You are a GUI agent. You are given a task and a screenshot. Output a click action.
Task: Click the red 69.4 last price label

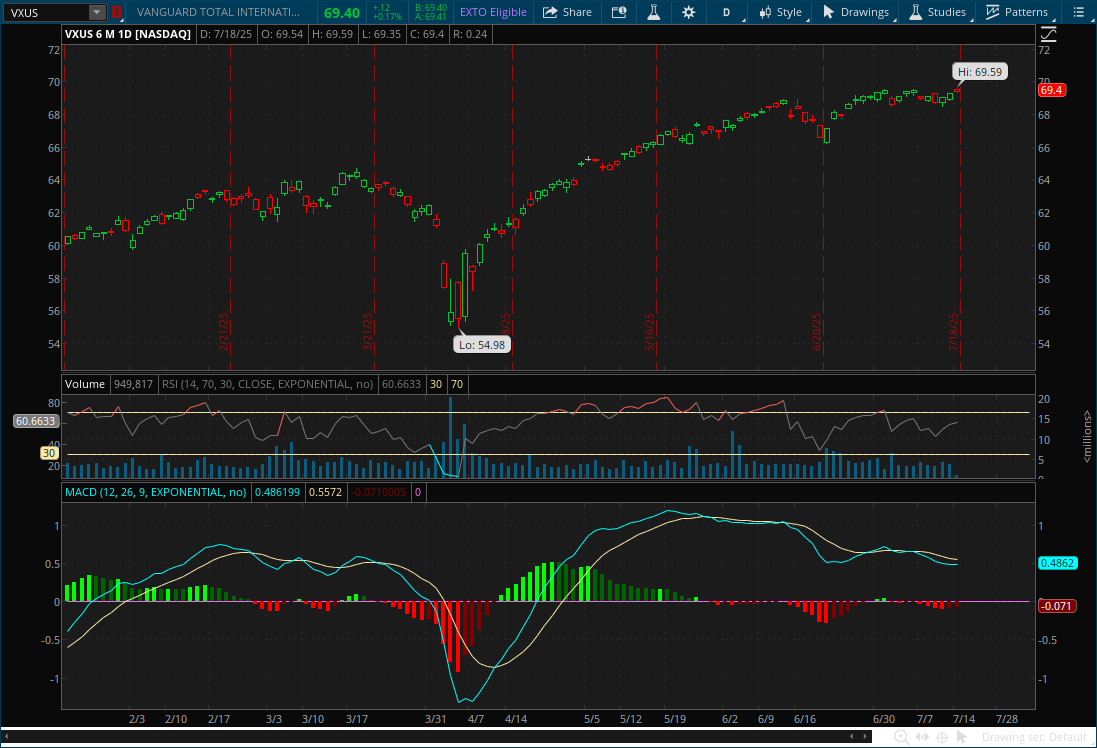click(1051, 90)
